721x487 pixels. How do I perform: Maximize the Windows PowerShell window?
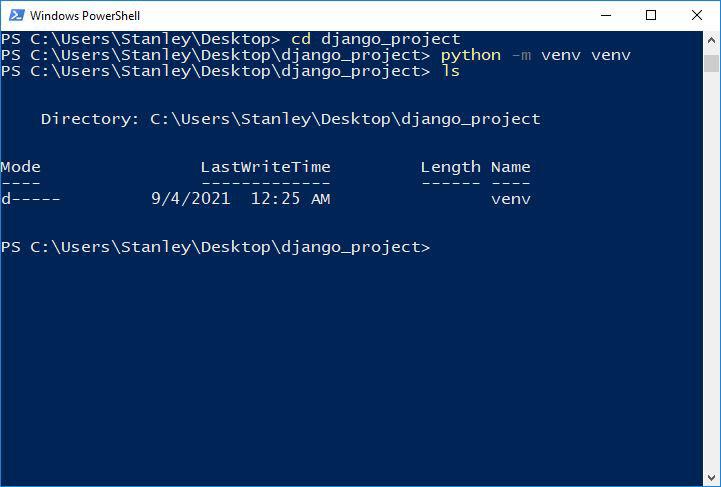[x=651, y=15]
